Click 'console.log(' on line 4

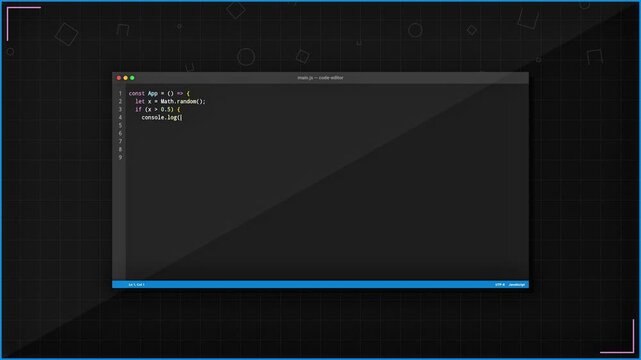point(161,118)
